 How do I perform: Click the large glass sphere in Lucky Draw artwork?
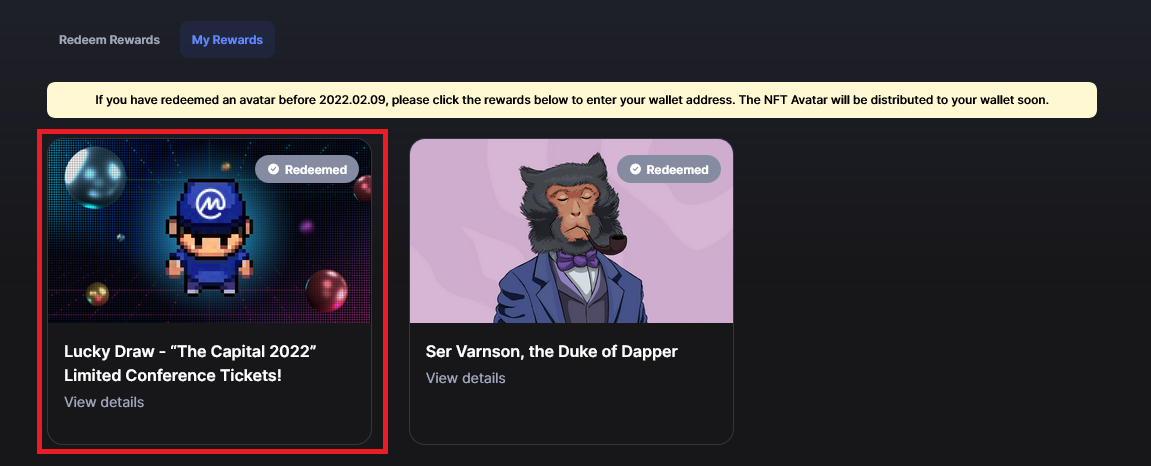point(95,178)
